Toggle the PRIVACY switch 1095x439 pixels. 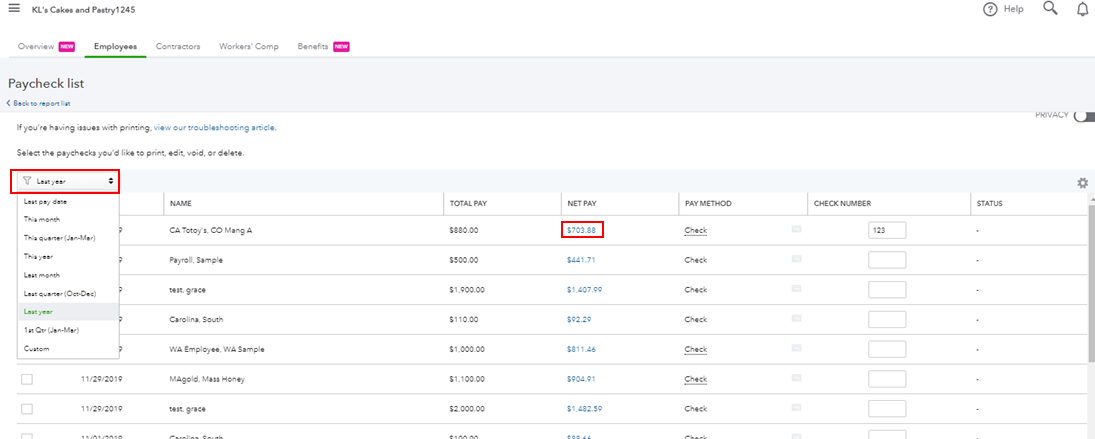(1083, 116)
